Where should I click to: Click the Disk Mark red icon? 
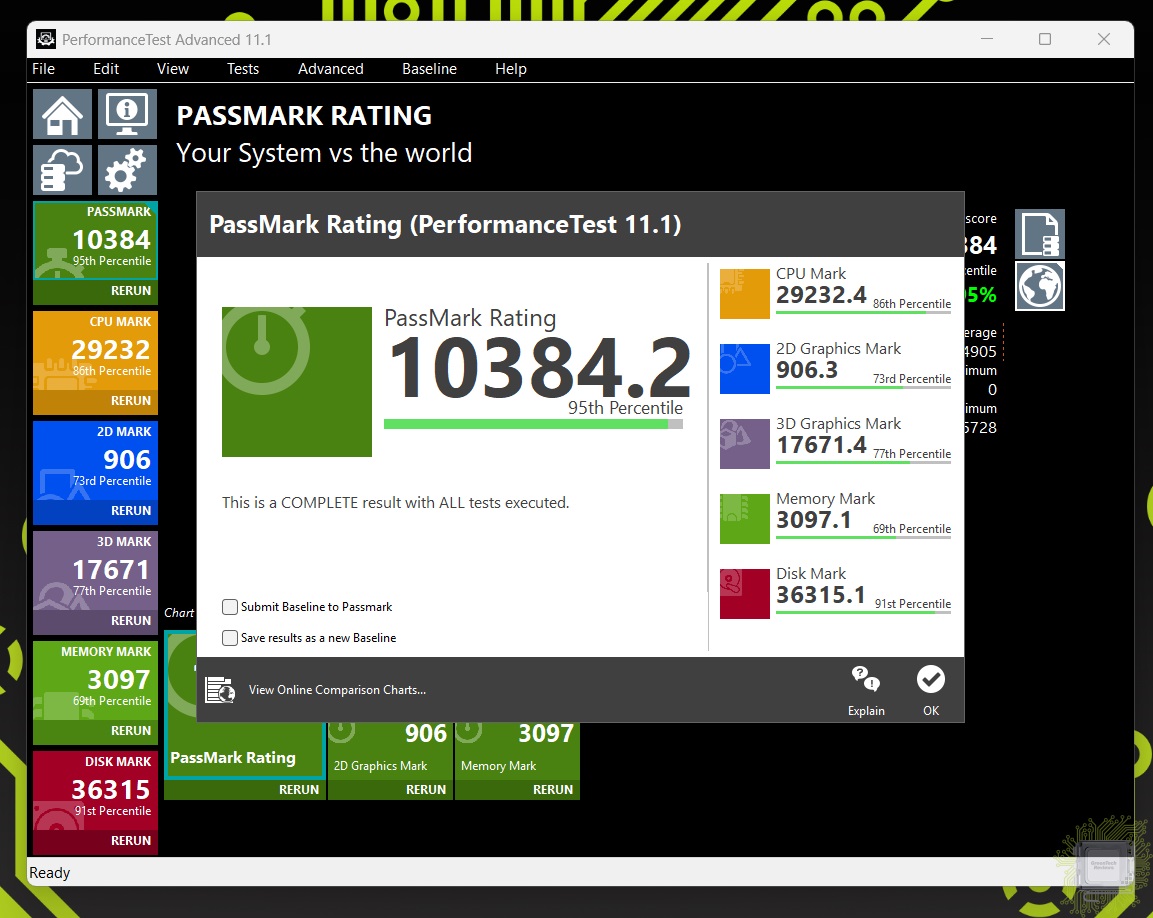tap(744, 594)
